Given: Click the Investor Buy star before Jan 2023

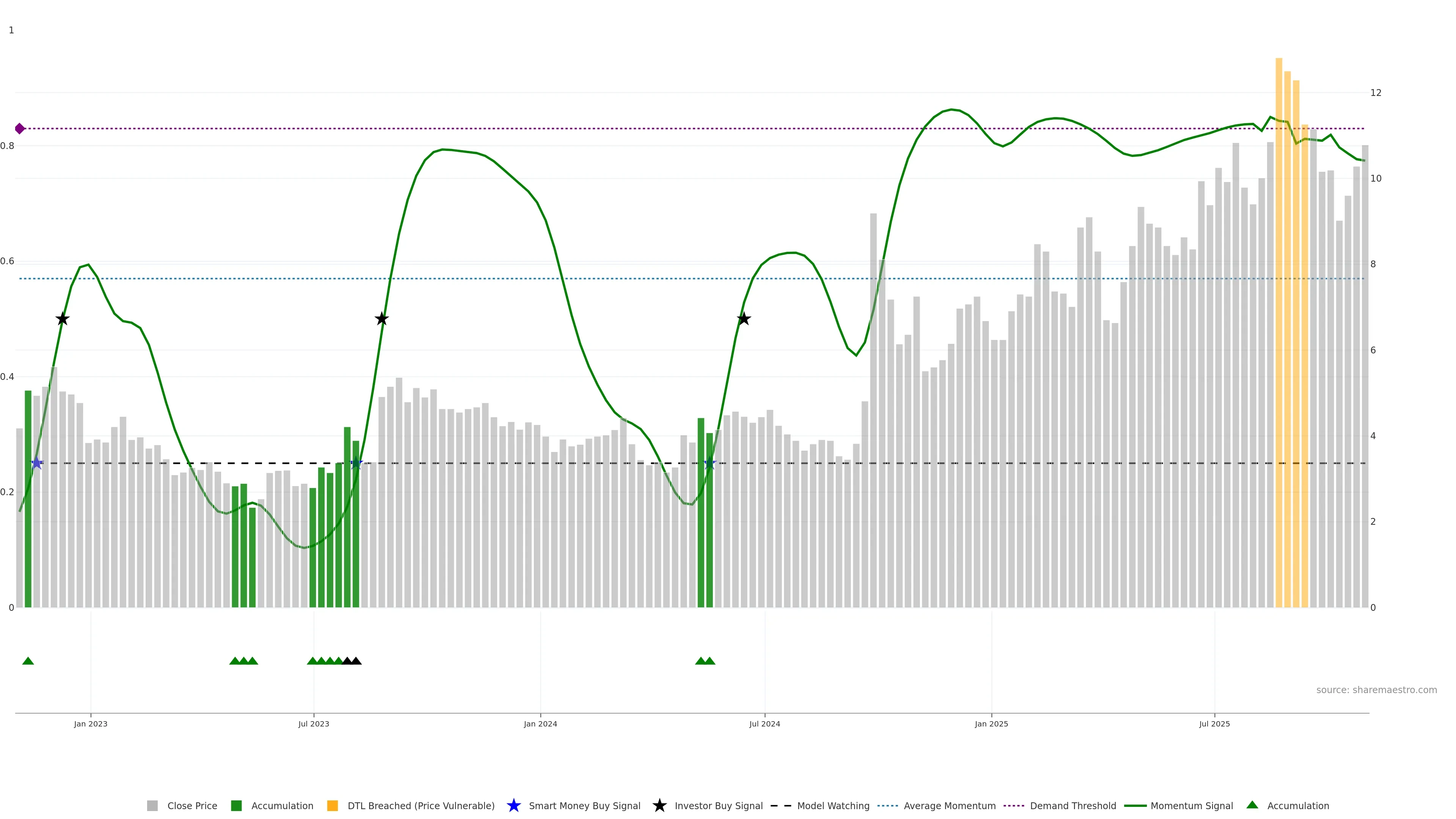Looking at the screenshot, I should 63,319.
